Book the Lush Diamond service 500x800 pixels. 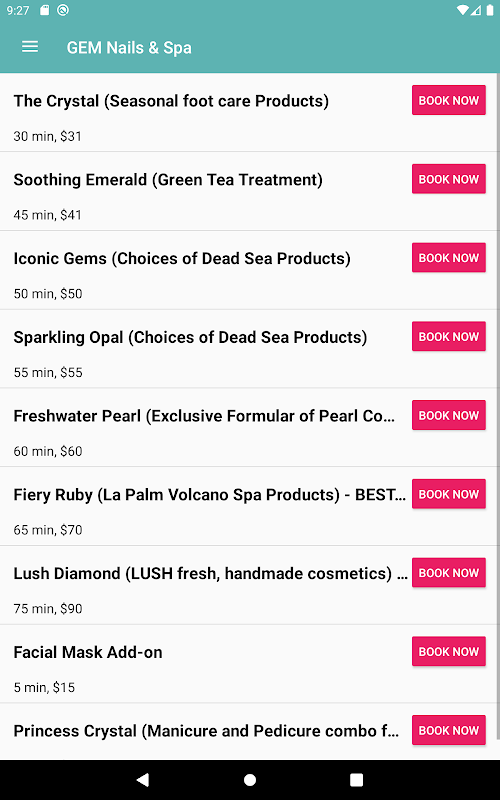[x=449, y=573]
